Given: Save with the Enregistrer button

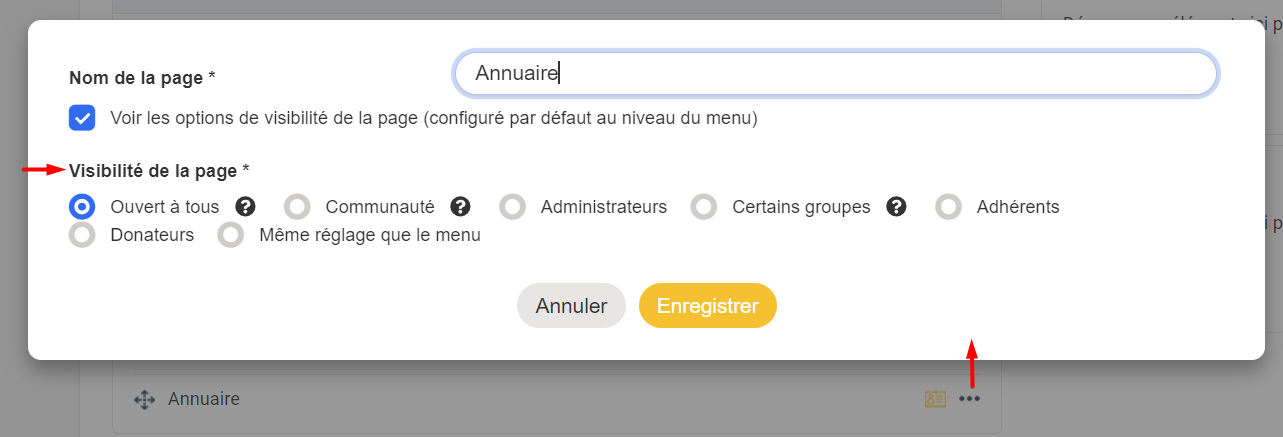Looking at the screenshot, I should point(707,306).
